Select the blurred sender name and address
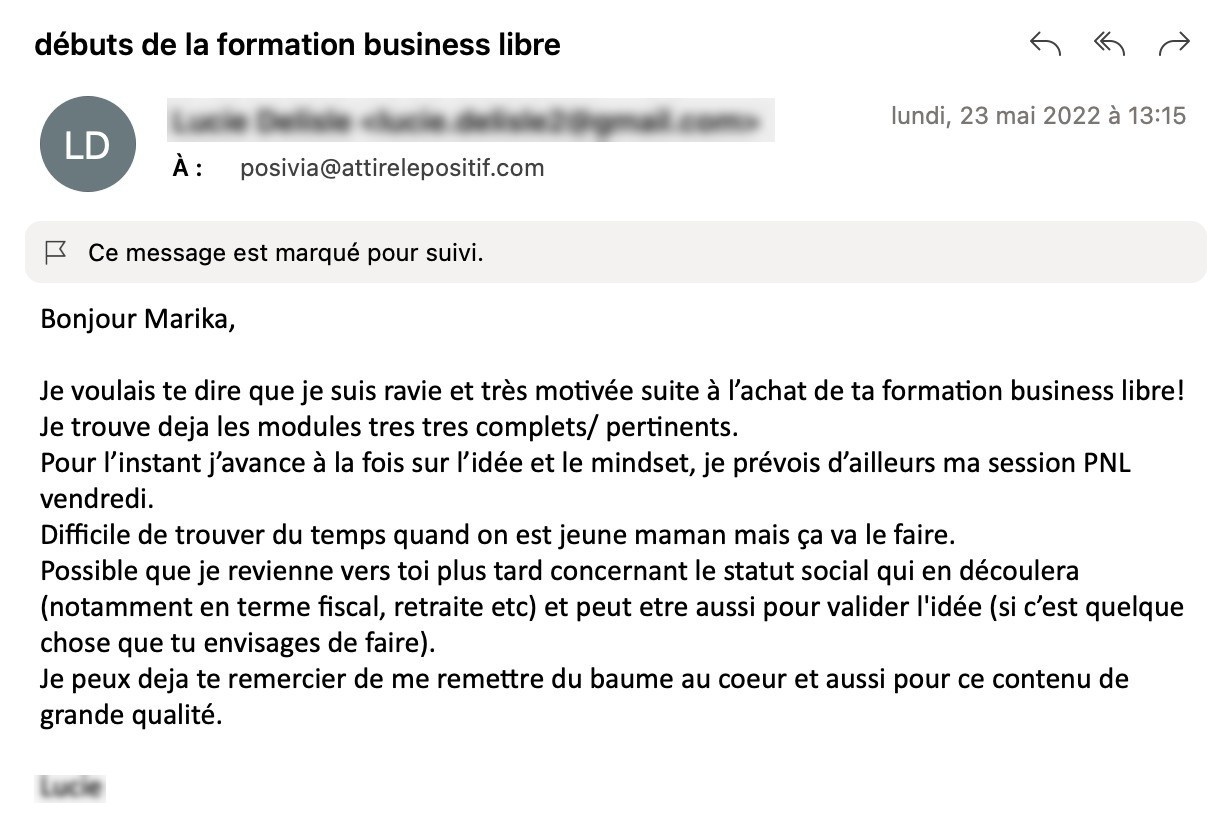The width and height of the screenshot is (1232, 813). (x=470, y=121)
